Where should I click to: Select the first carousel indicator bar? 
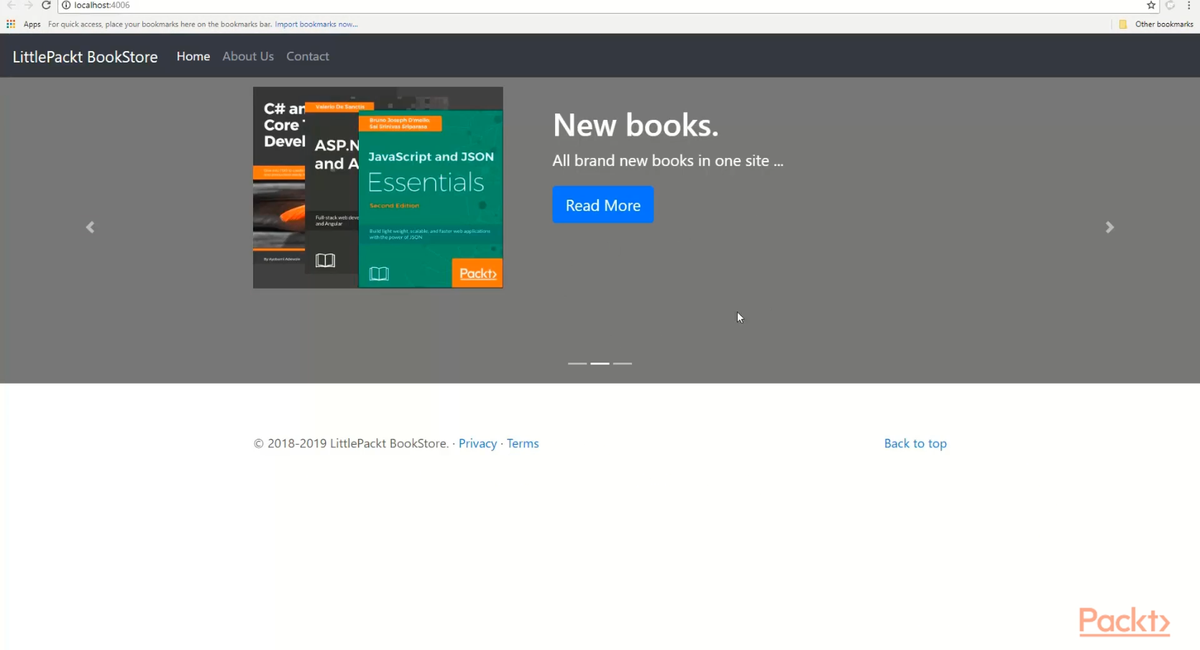(577, 363)
